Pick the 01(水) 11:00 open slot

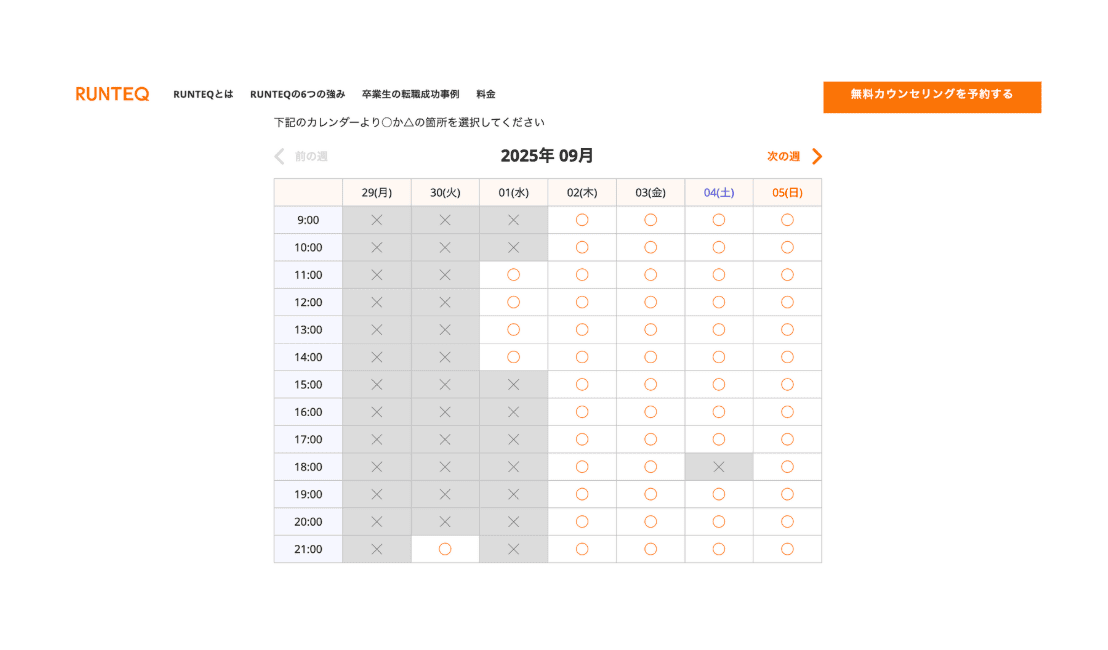513,274
